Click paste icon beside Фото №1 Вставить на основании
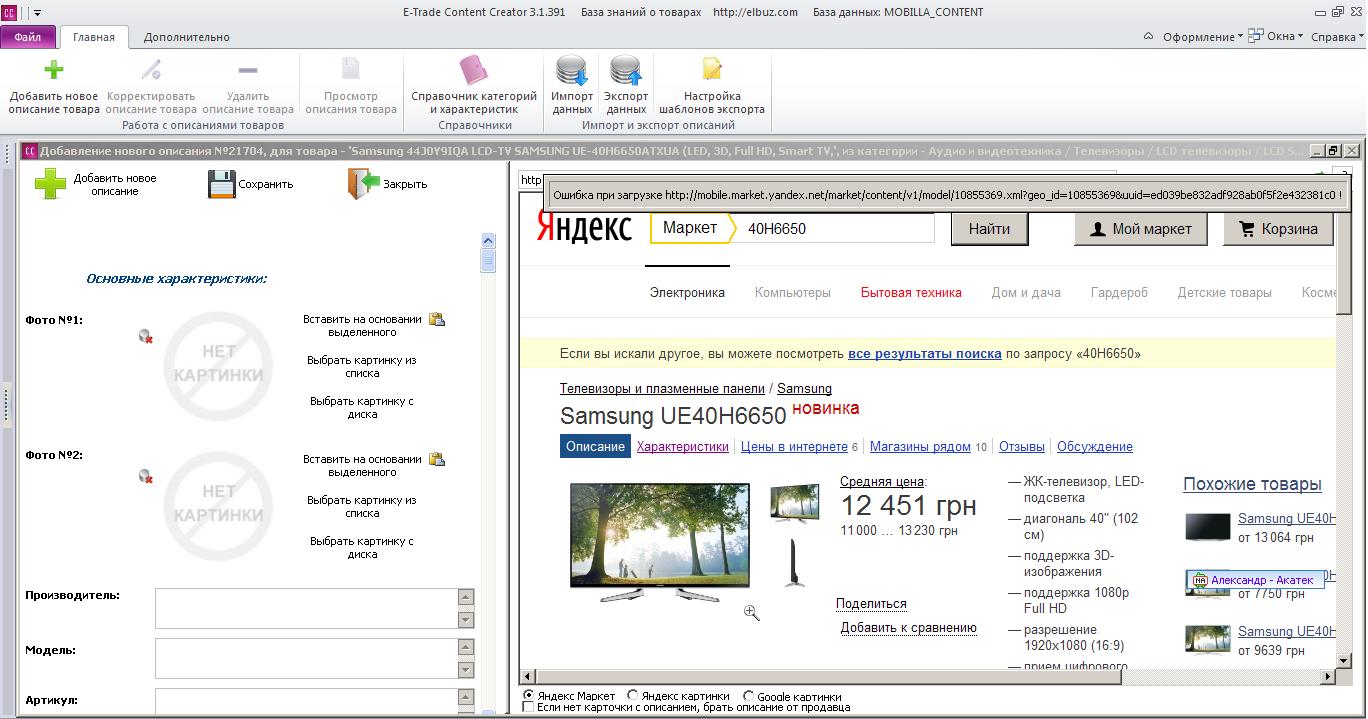 click(x=436, y=319)
